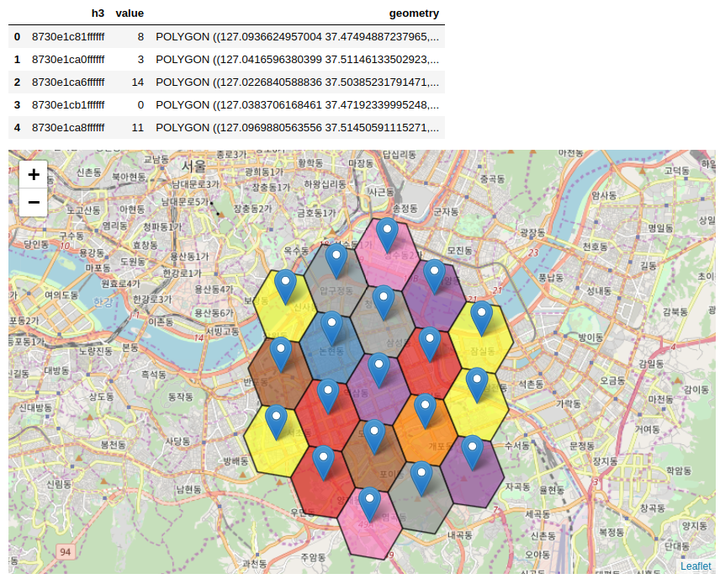Image resolution: width=720 pixels, height=579 pixels.
Task: Select the marker on the red 양재동 hexagon
Action: click(x=323, y=464)
